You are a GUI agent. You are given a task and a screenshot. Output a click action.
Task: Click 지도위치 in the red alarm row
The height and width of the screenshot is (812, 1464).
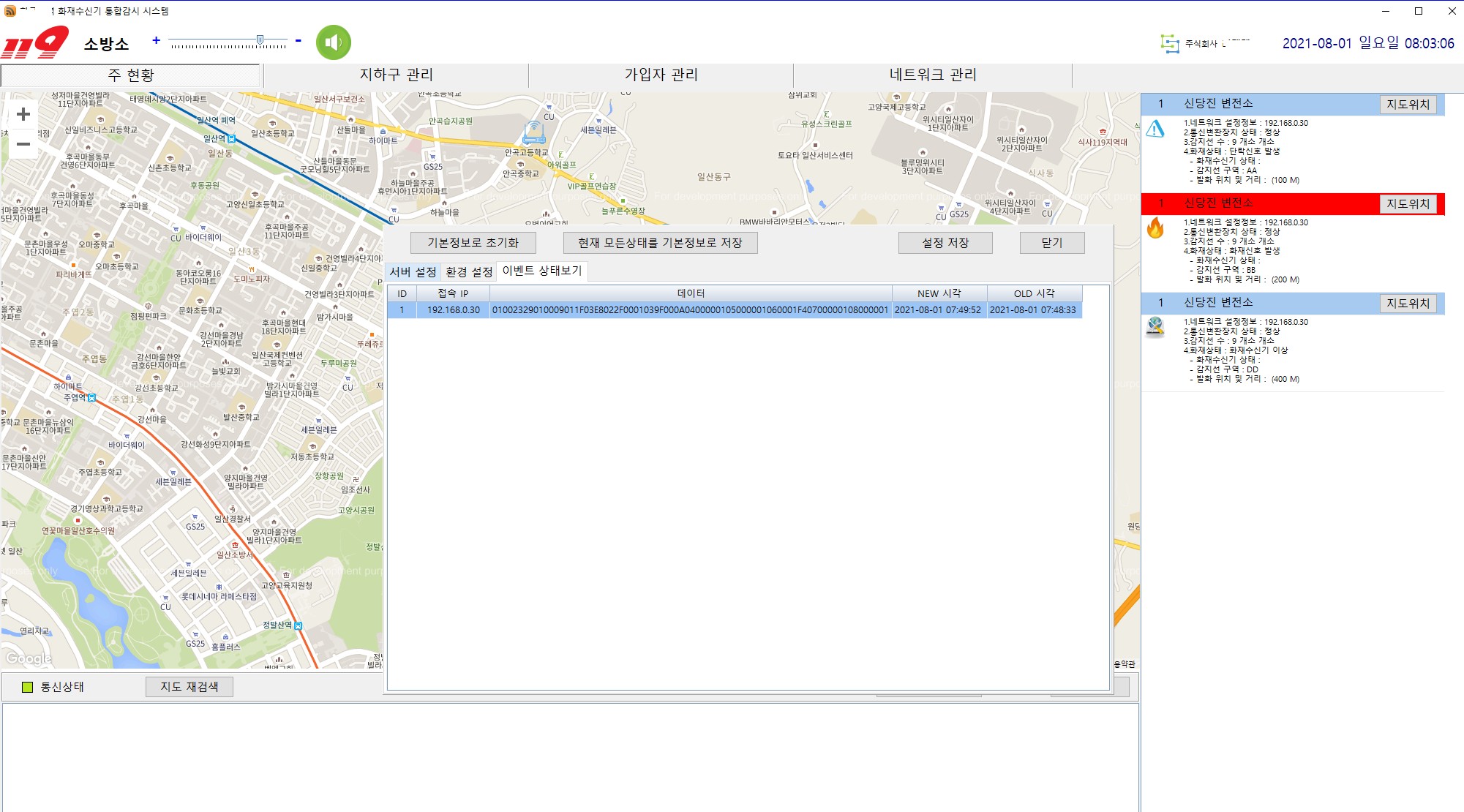coord(1408,204)
